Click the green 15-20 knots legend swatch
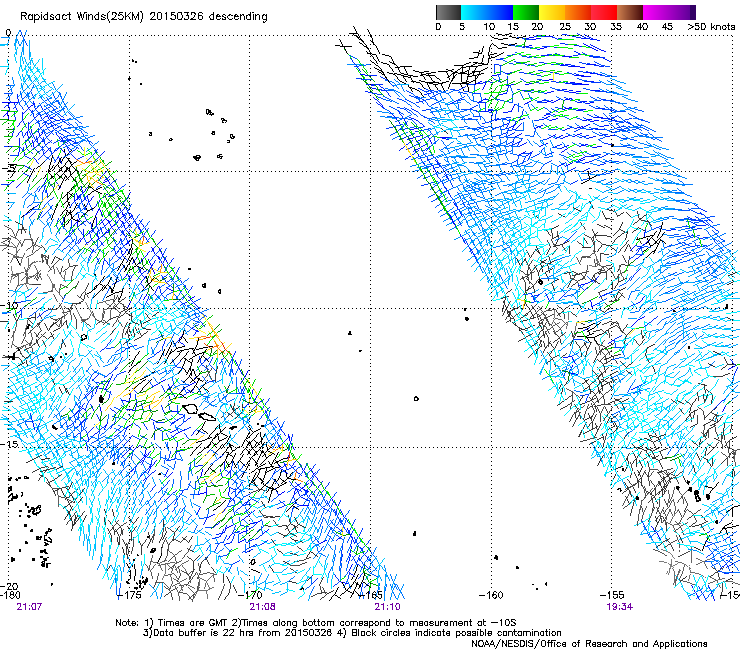The height and width of the screenshot is (650, 740). (526, 12)
